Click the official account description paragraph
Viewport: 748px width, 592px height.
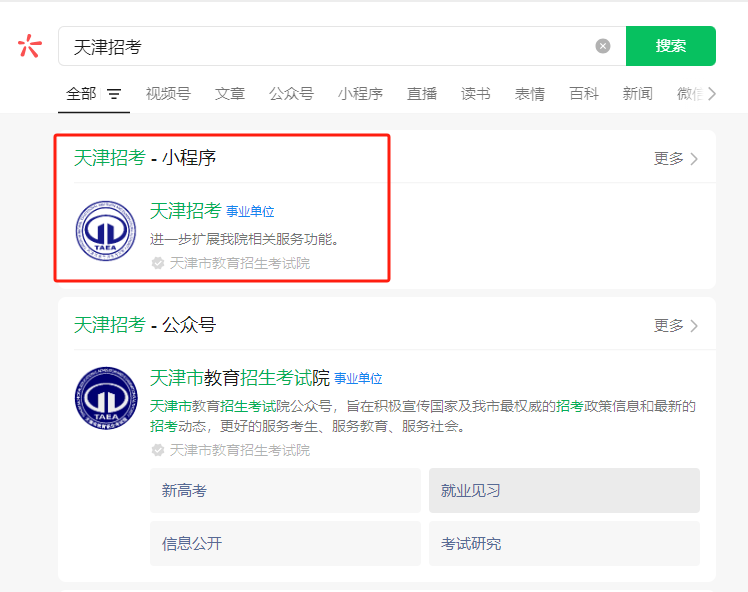pos(423,416)
